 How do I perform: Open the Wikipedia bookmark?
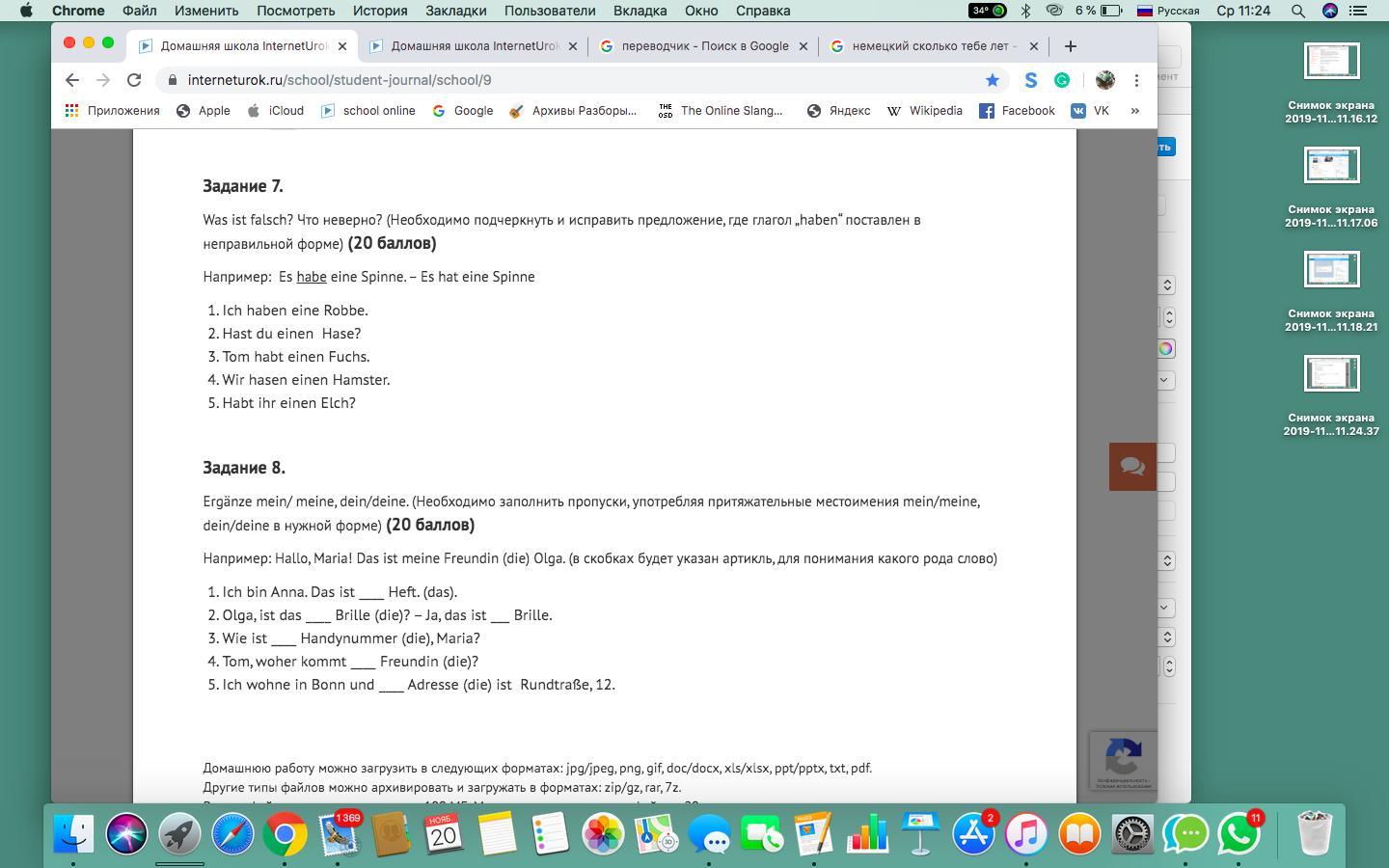[925, 111]
